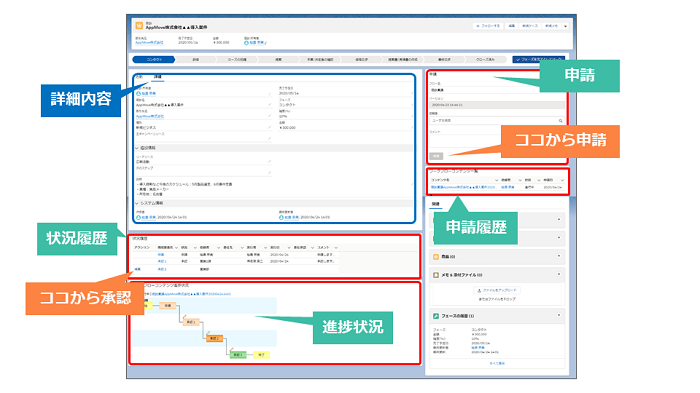Click the フロー名 field in application panel

point(496,90)
